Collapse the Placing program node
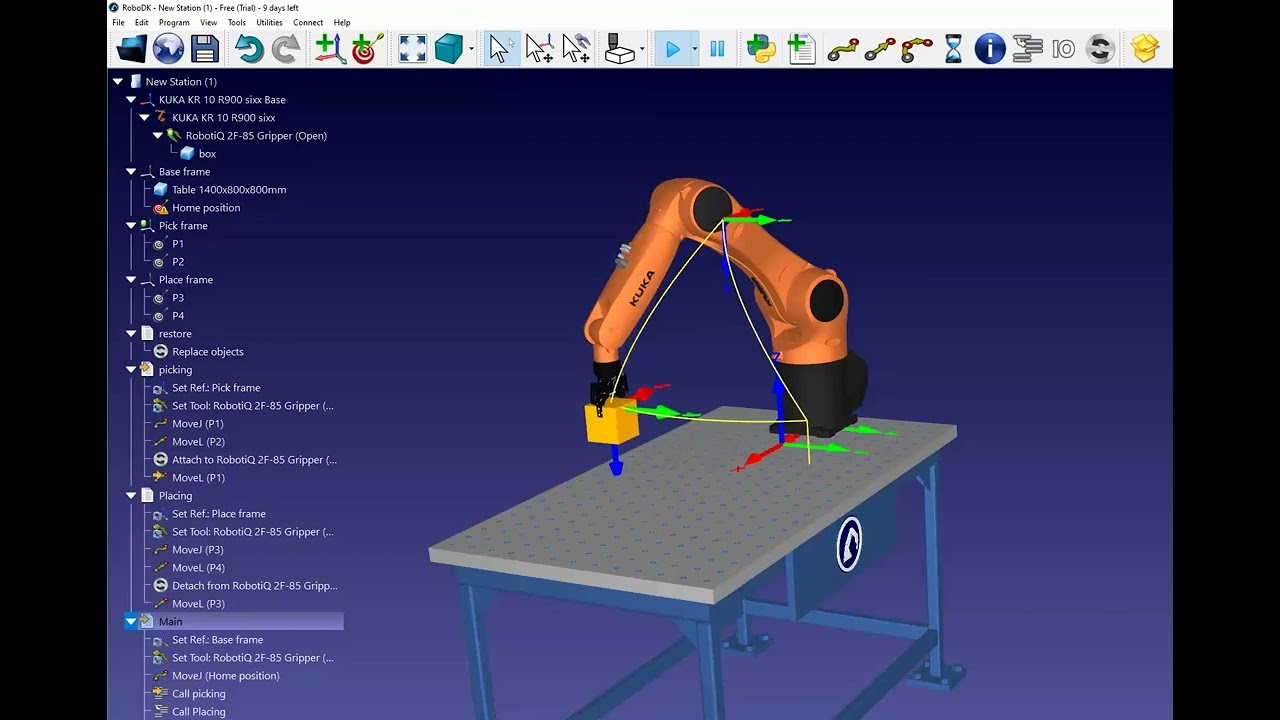This screenshot has height=720, width=1280. click(x=131, y=496)
